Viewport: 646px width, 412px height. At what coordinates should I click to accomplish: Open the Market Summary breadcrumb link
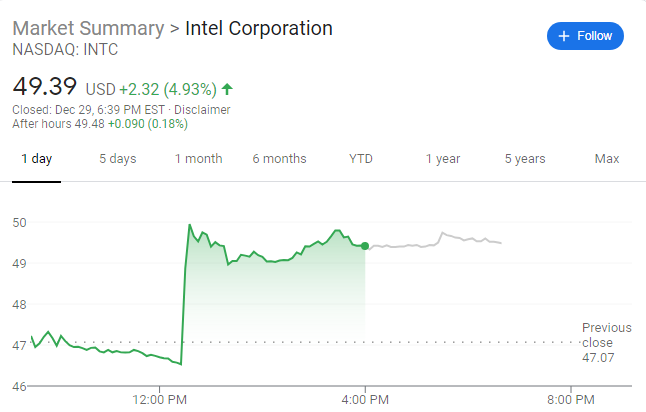click(89, 28)
